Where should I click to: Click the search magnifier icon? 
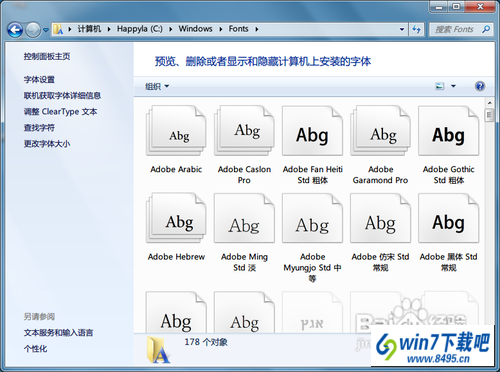point(486,29)
